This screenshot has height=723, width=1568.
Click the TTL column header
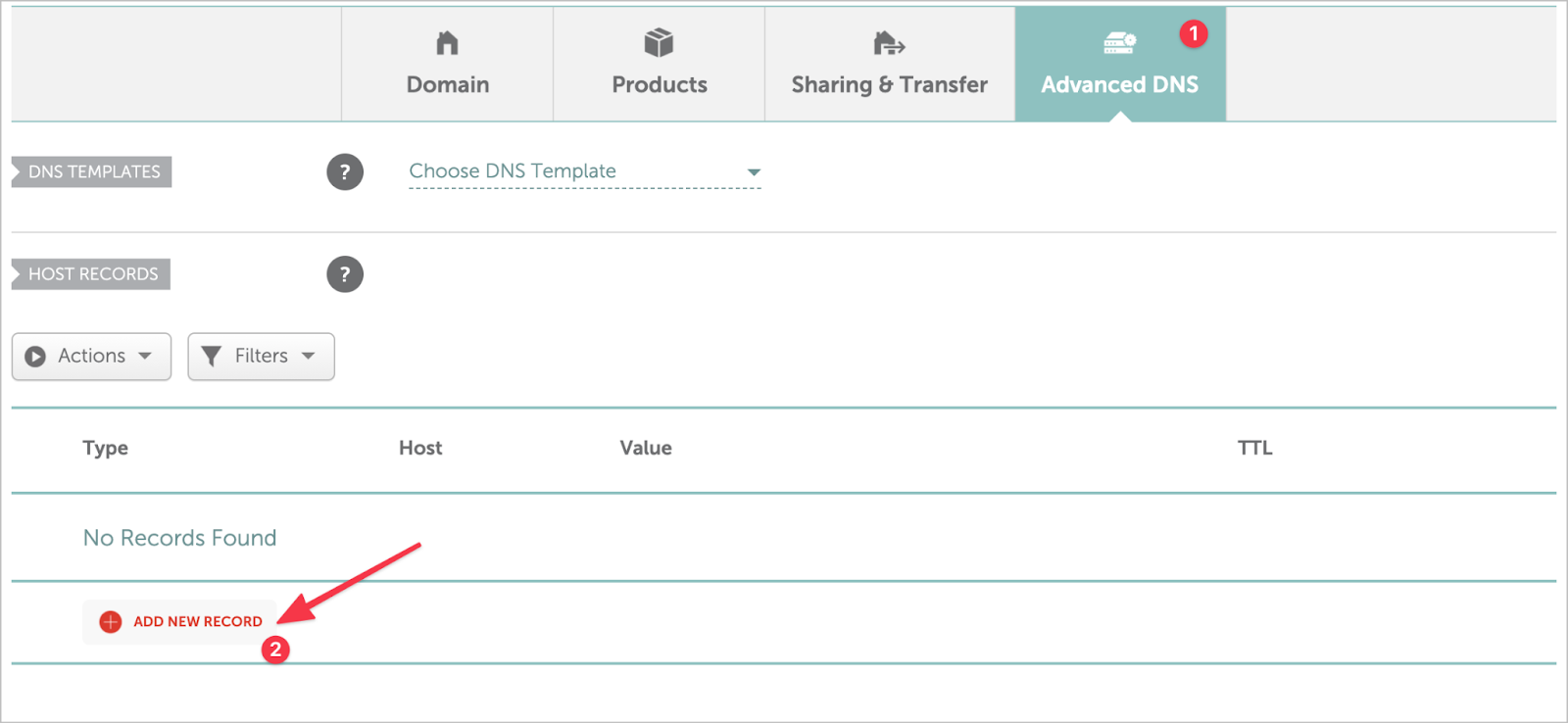coord(1255,449)
